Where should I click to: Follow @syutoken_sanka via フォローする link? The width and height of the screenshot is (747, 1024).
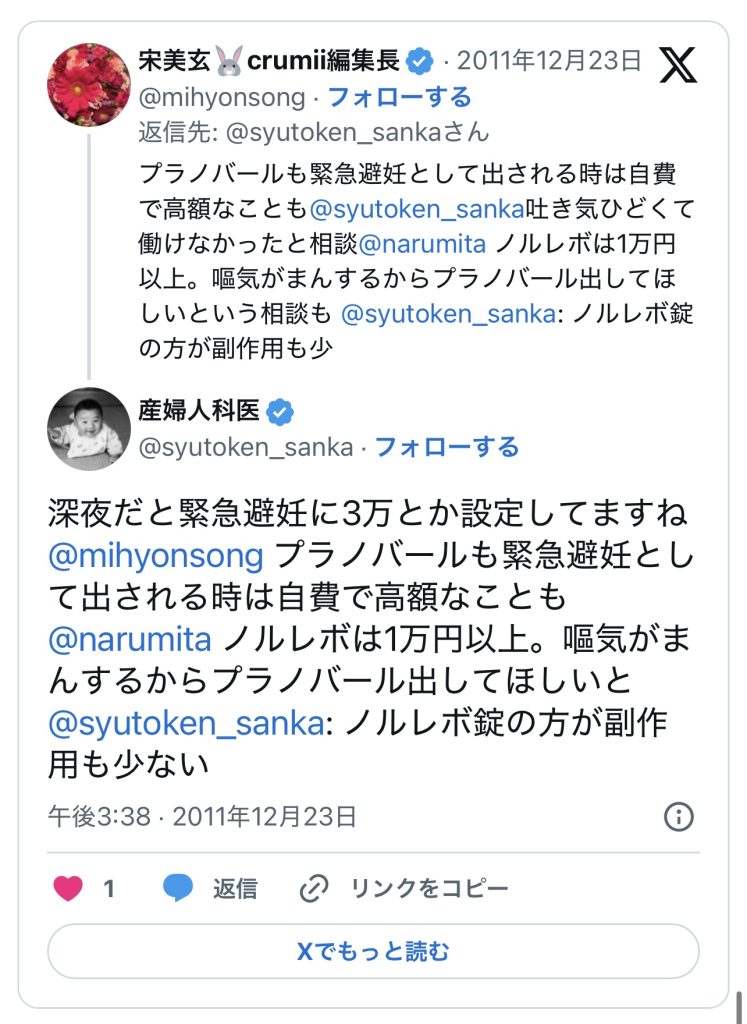(446, 447)
